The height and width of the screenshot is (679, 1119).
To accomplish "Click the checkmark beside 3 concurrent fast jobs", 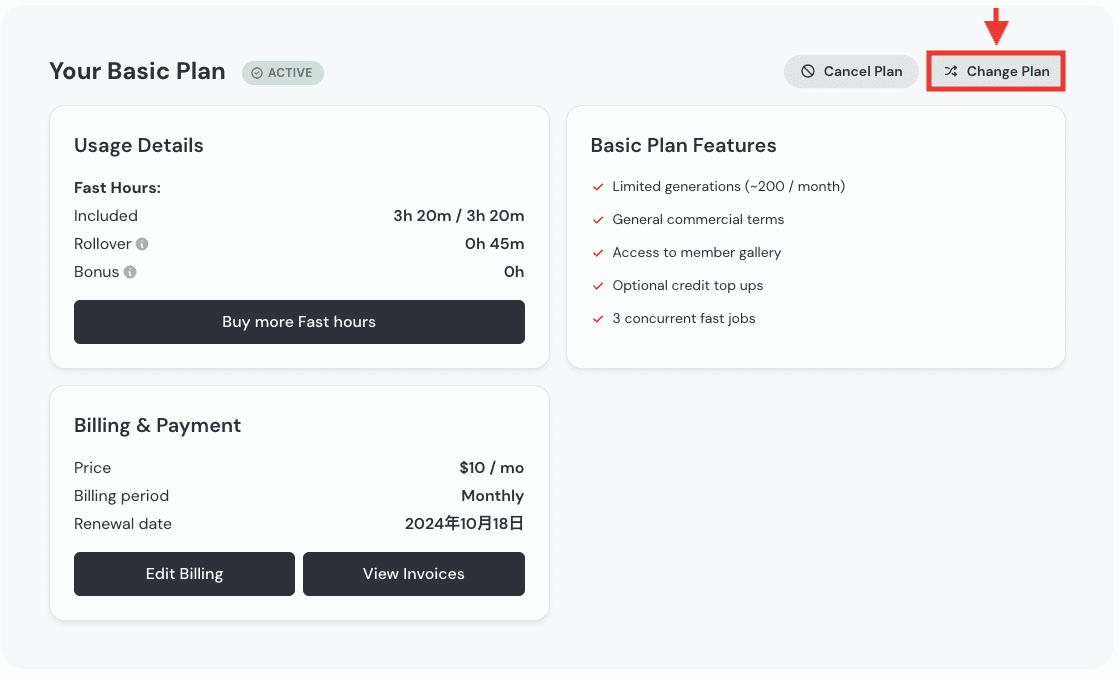I will point(598,319).
